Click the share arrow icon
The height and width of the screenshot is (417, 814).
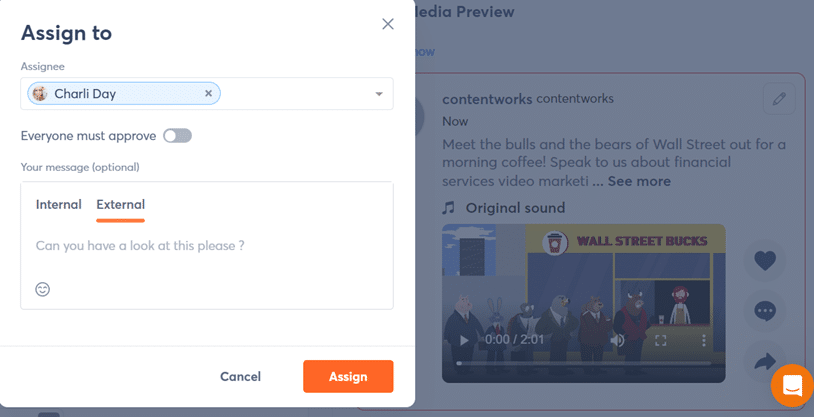[x=765, y=360]
